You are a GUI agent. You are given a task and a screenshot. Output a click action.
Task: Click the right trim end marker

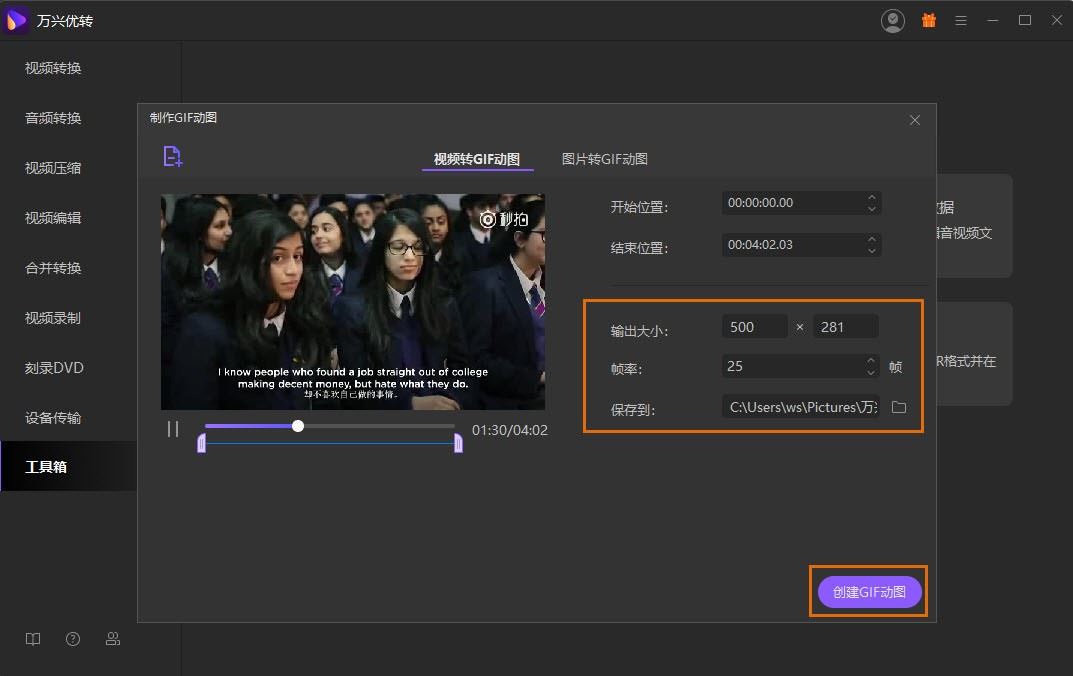(x=458, y=443)
